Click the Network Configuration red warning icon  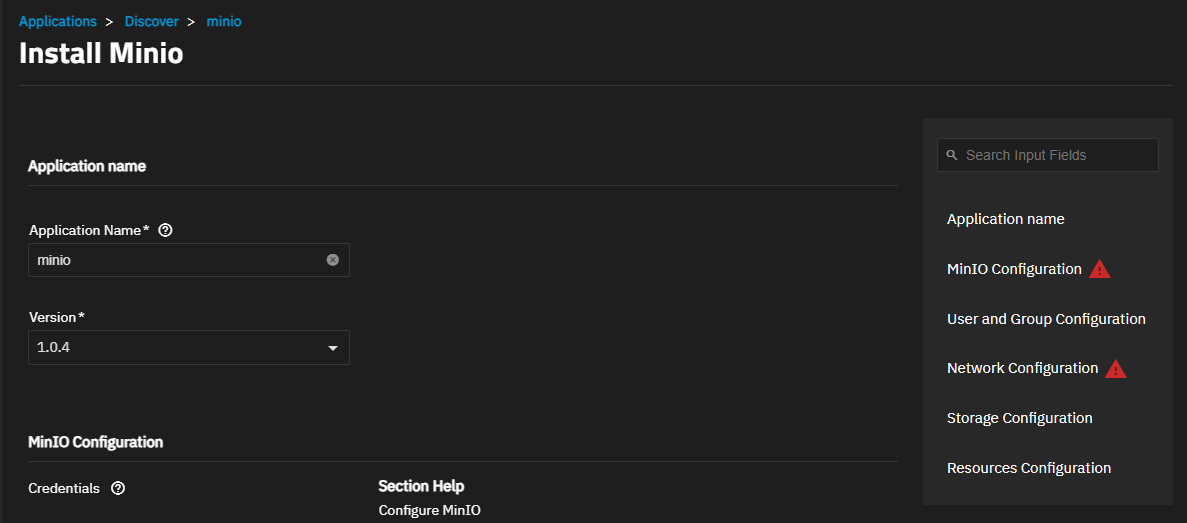coord(1116,369)
